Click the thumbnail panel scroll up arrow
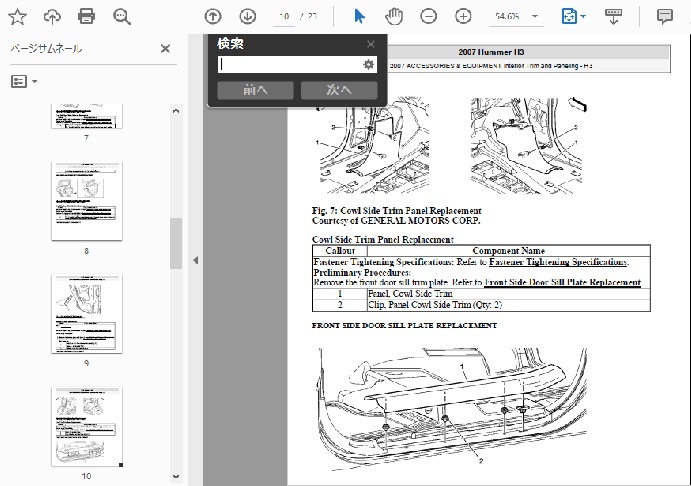The image size is (691, 486). tap(176, 111)
